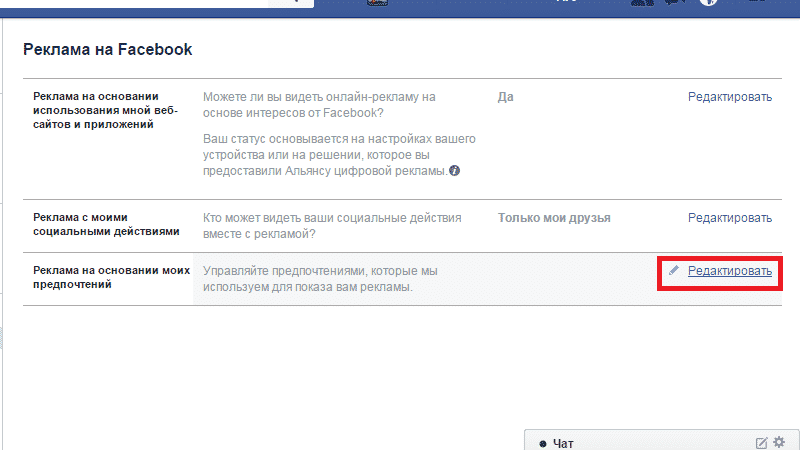Open new message compose icon in chat bar
Image resolution: width=800 pixels, height=450 pixels.
coord(761,443)
